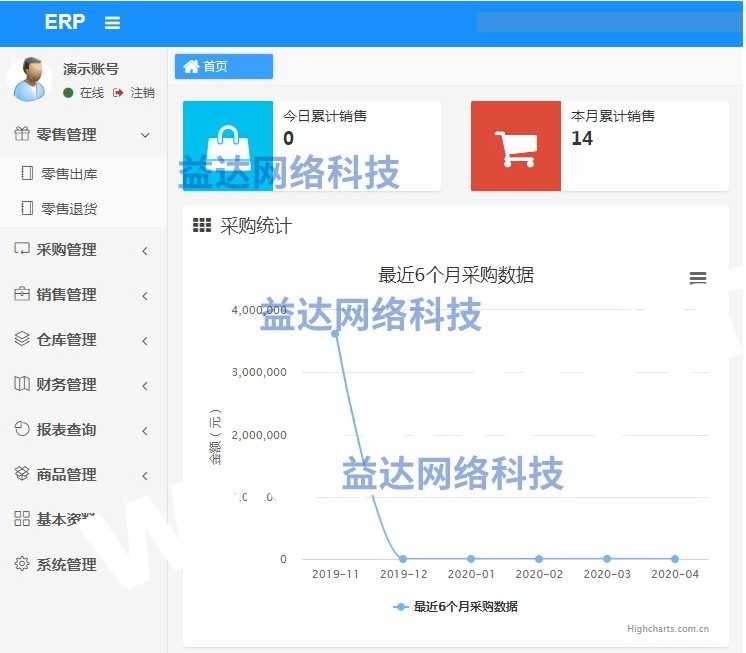
Task: Expand the 报表查询 menu arrow
Action: [145, 431]
